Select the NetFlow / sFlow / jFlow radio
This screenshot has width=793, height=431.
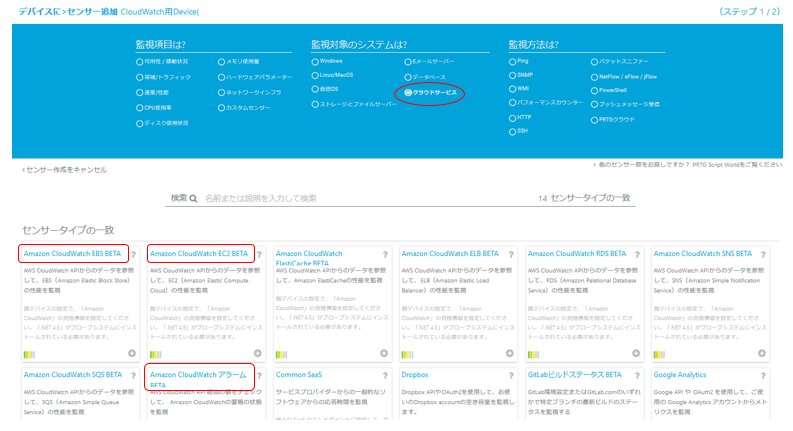(594, 77)
